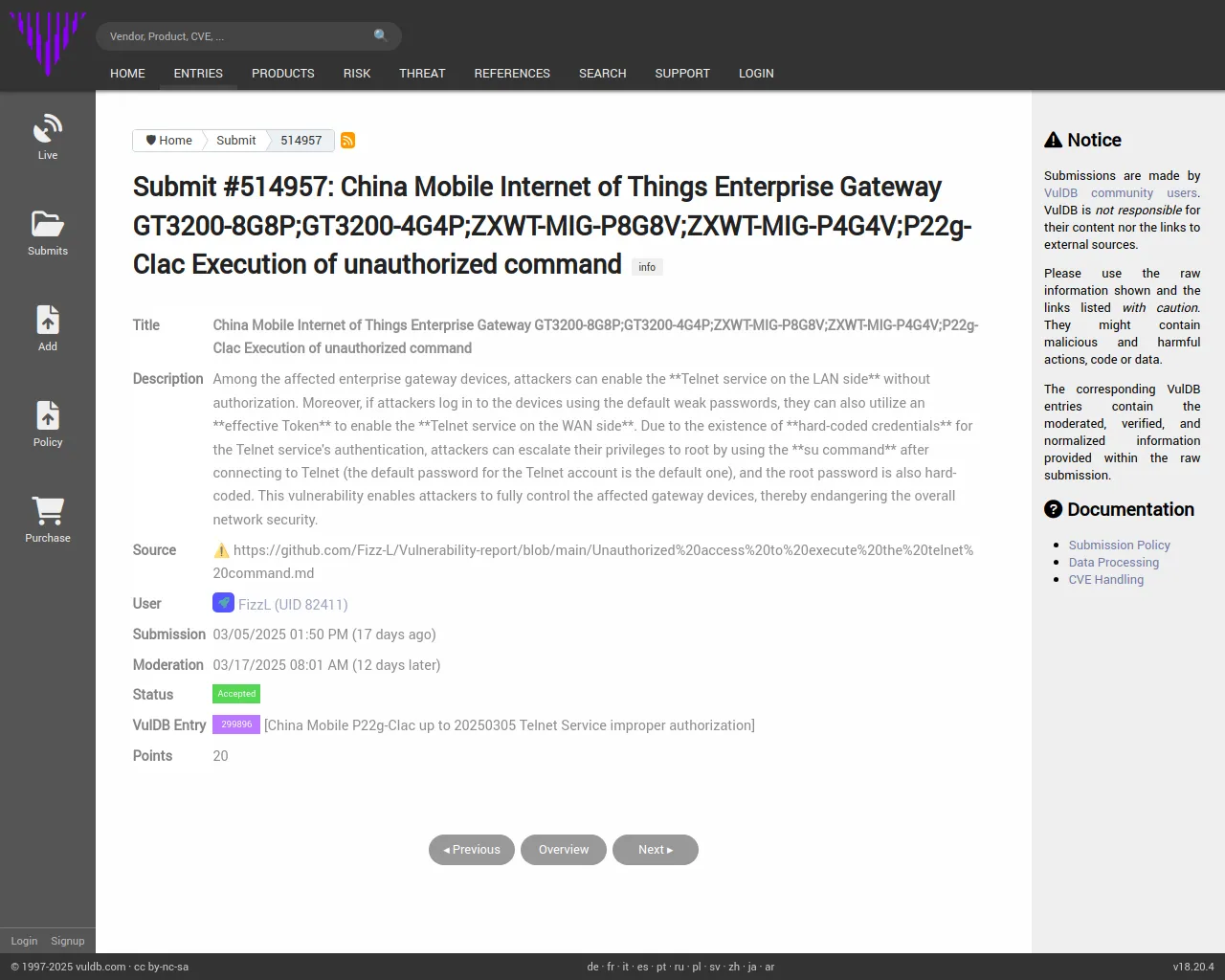Screen dimensions: 1225x980
Task: Open the CVE Handling link
Action: click(1106, 579)
